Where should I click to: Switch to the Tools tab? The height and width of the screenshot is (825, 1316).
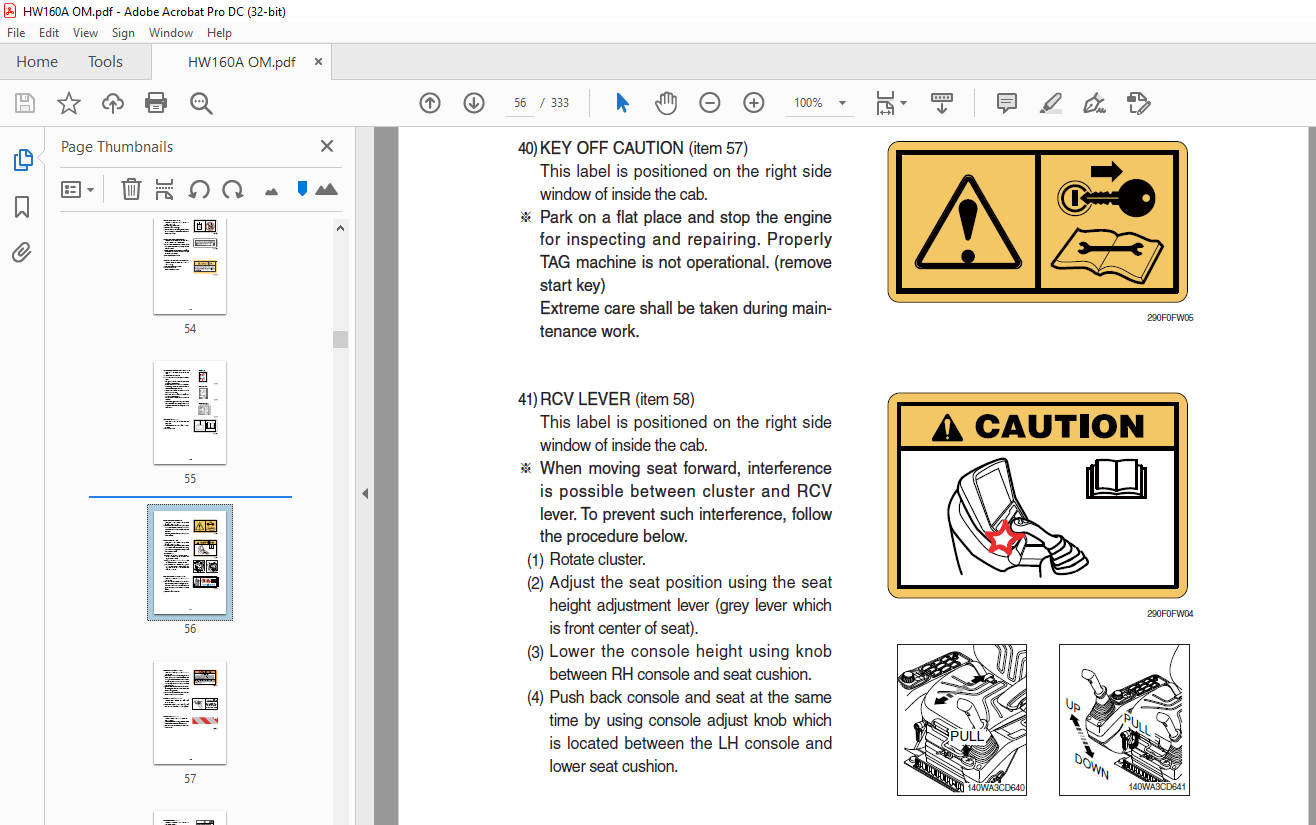tap(105, 62)
